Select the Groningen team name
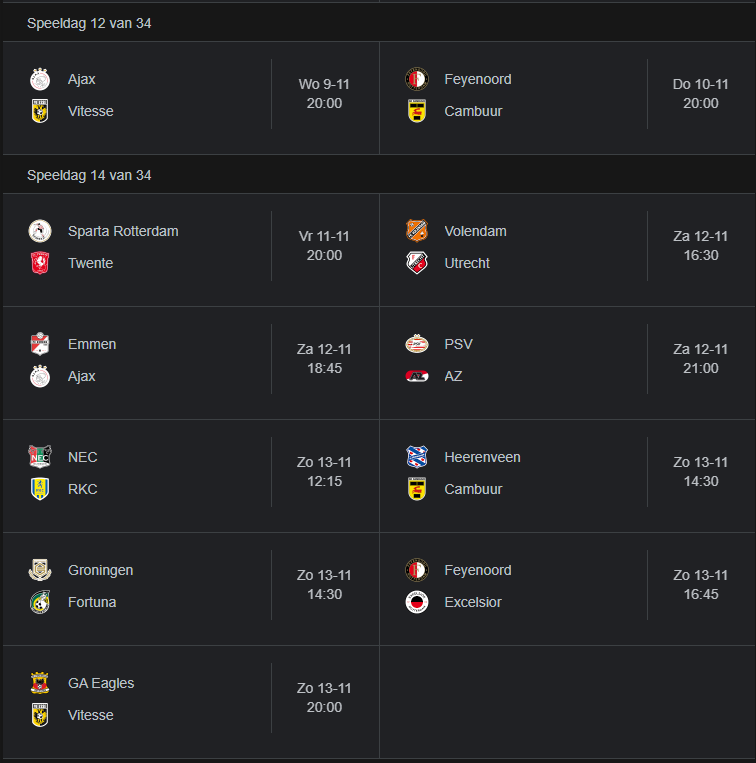Viewport: 756px width, 763px height. 101,570
